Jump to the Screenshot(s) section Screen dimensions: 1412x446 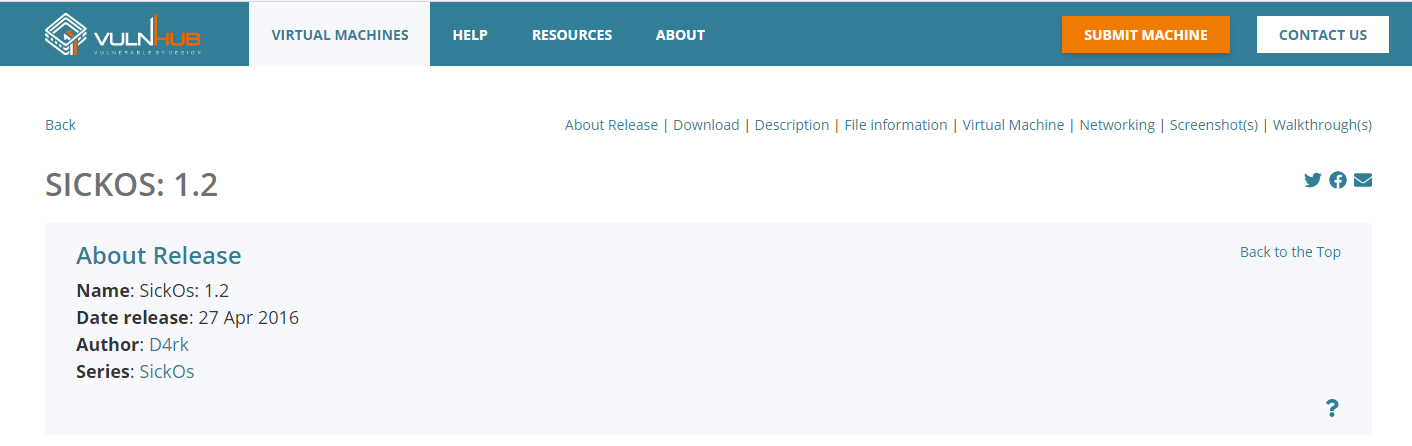coord(1214,125)
